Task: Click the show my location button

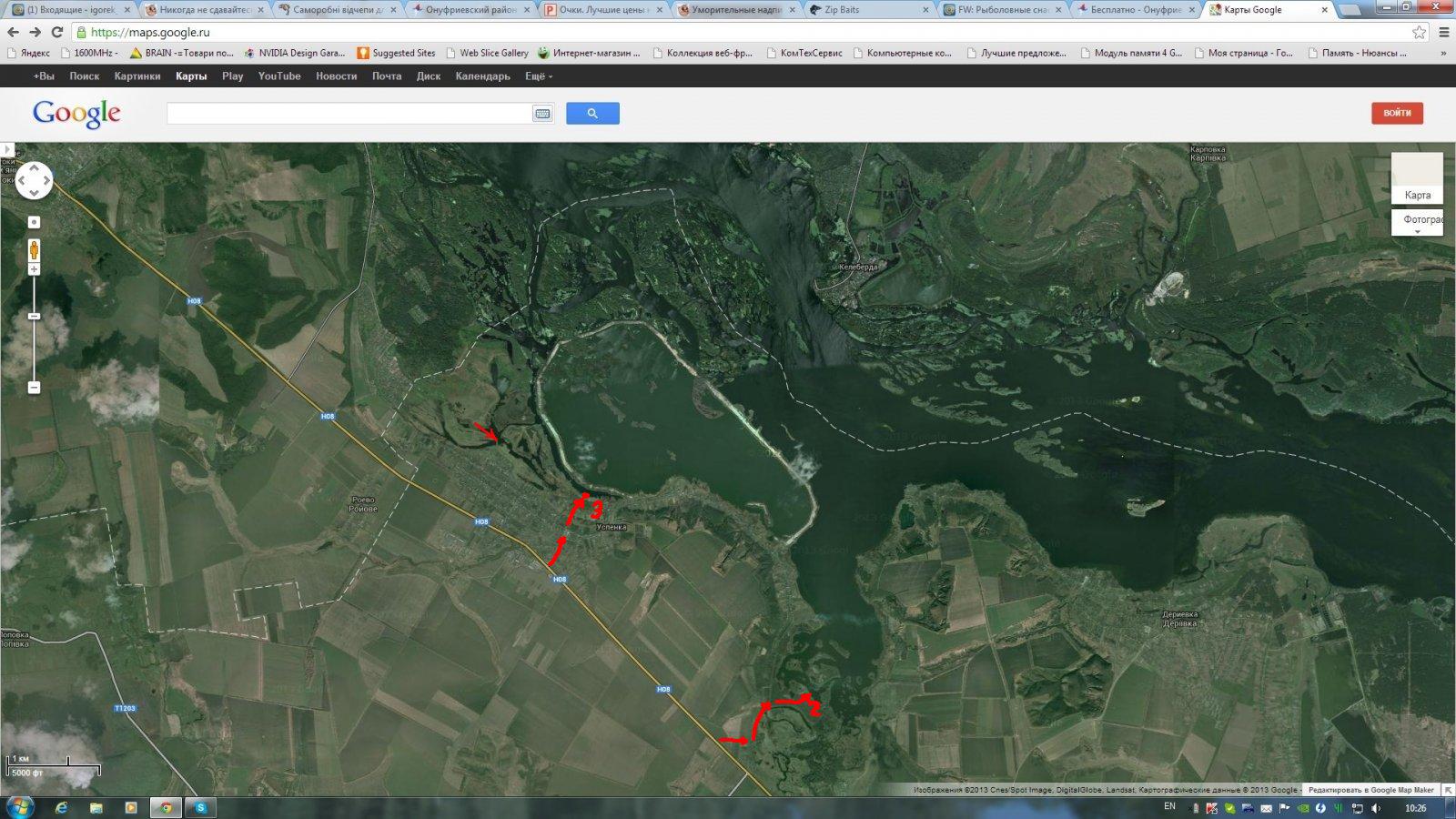Action: coord(34,222)
